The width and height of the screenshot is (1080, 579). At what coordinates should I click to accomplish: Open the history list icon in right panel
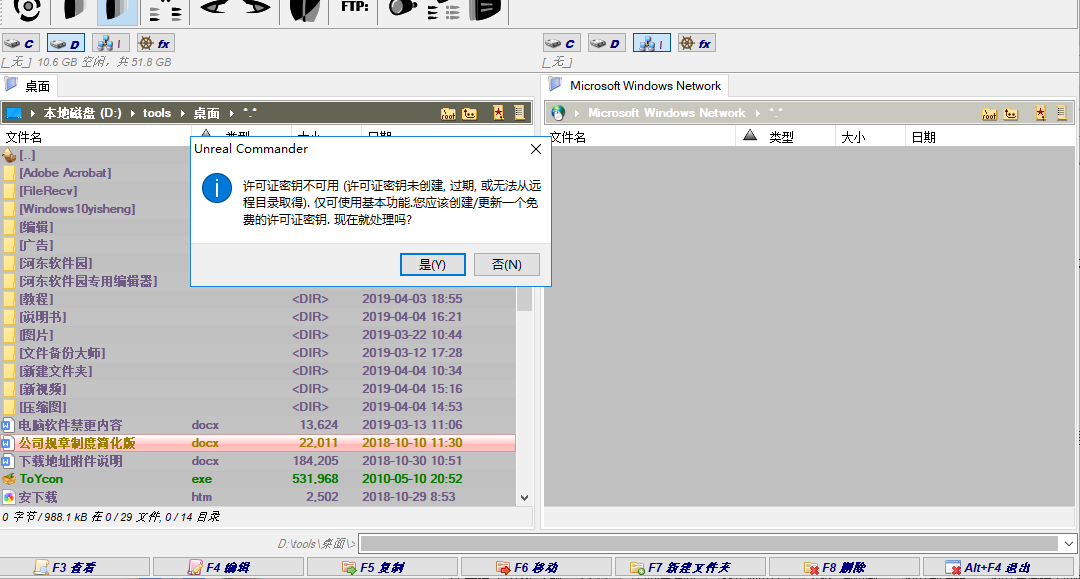(x=1061, y=112)
